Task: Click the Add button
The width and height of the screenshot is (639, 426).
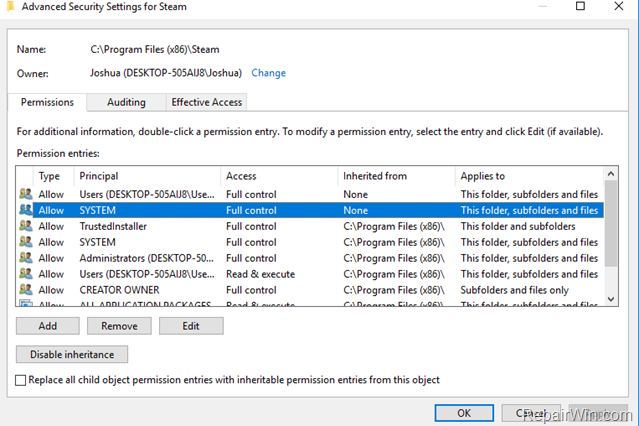Action: (48, 326)
